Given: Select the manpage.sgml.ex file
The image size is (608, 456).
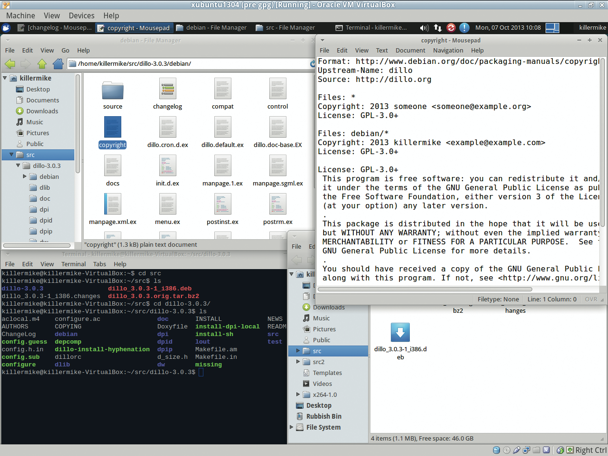Looking at the screenshot, I should coord(278,166).
